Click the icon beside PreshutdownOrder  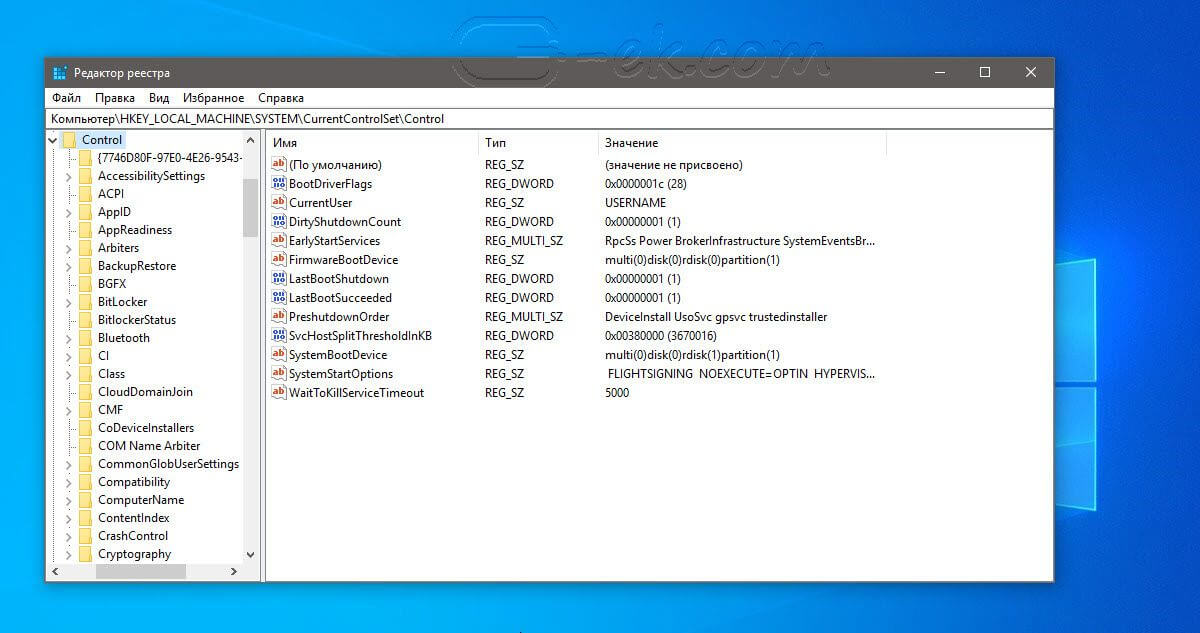[279, 317]
